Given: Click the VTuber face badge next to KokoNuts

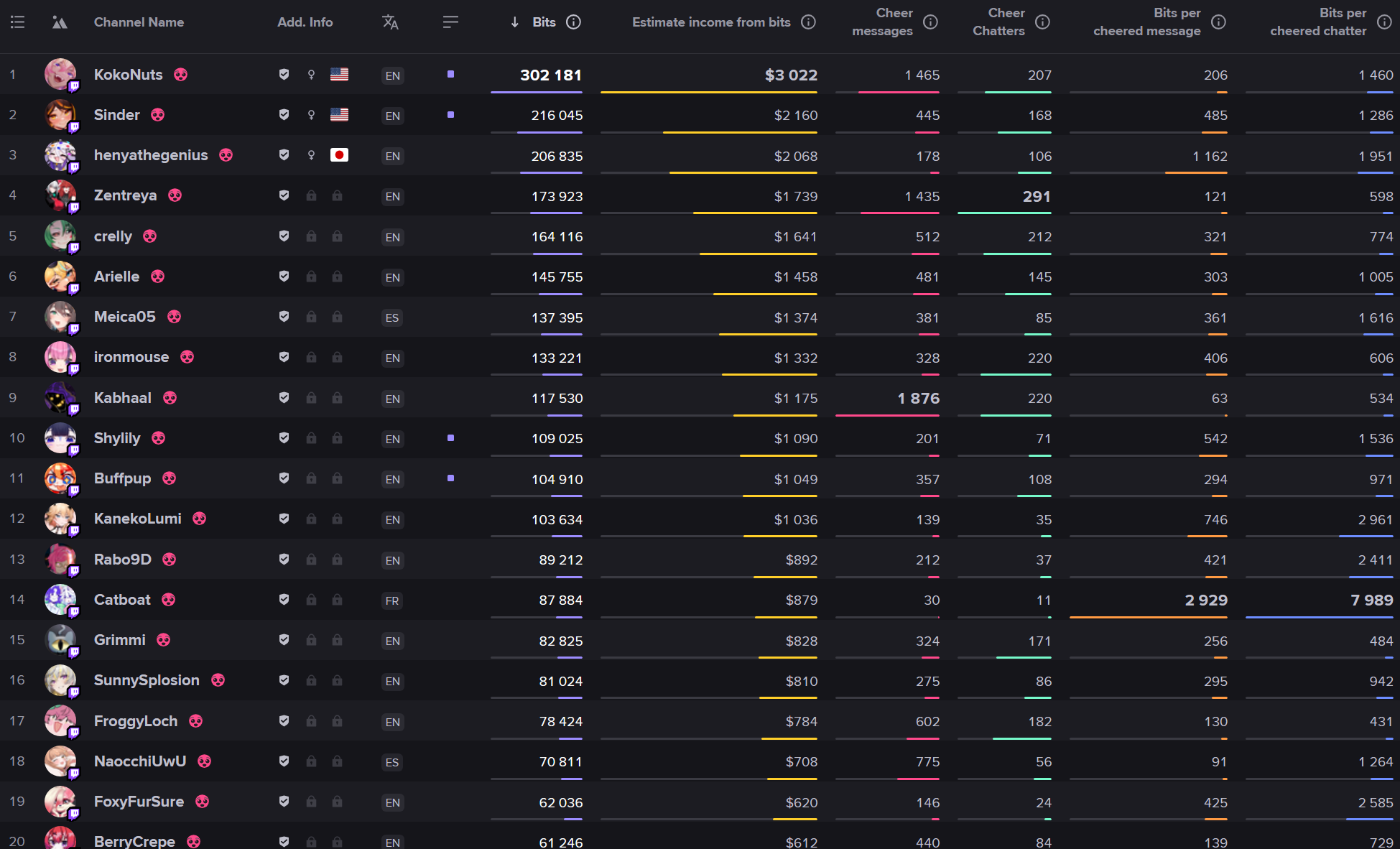Looking at the screenshot, I should click(181, 75).
